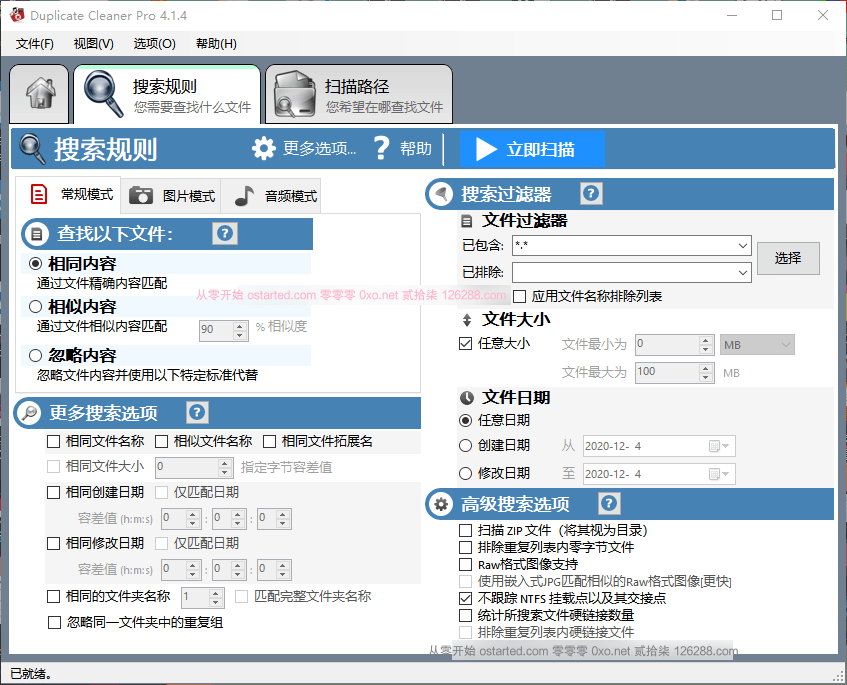Uncheck 不跟踪 NTFS 挂载点以及其交接点
Screen dimensions: 847x685
466,599
